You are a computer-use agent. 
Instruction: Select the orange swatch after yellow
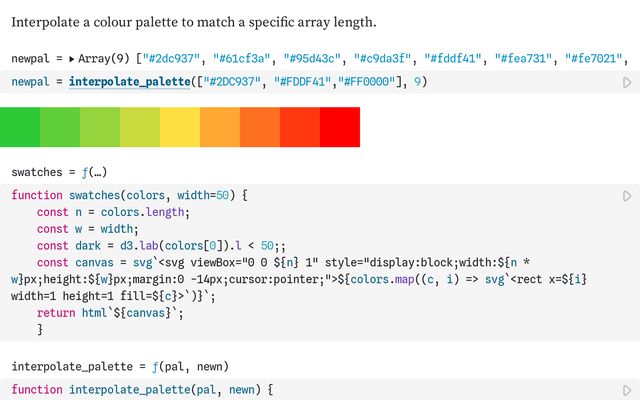coord(220,127)
